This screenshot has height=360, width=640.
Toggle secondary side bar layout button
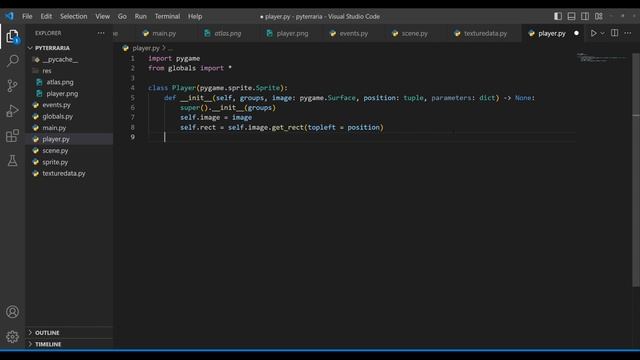(x=585, y=16)
